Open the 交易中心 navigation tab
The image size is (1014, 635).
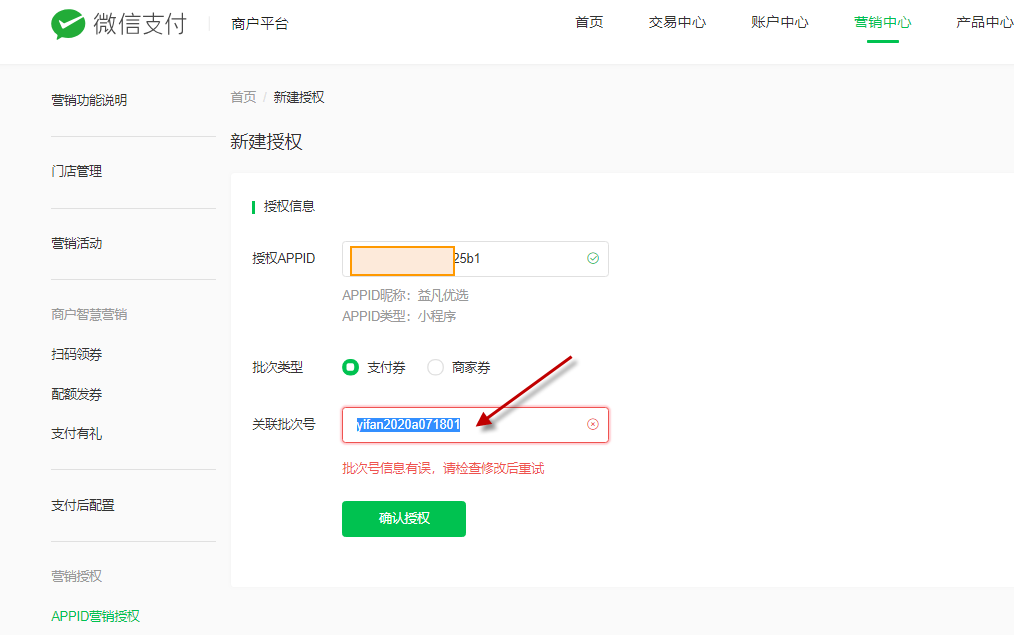(x=677, y=22)
